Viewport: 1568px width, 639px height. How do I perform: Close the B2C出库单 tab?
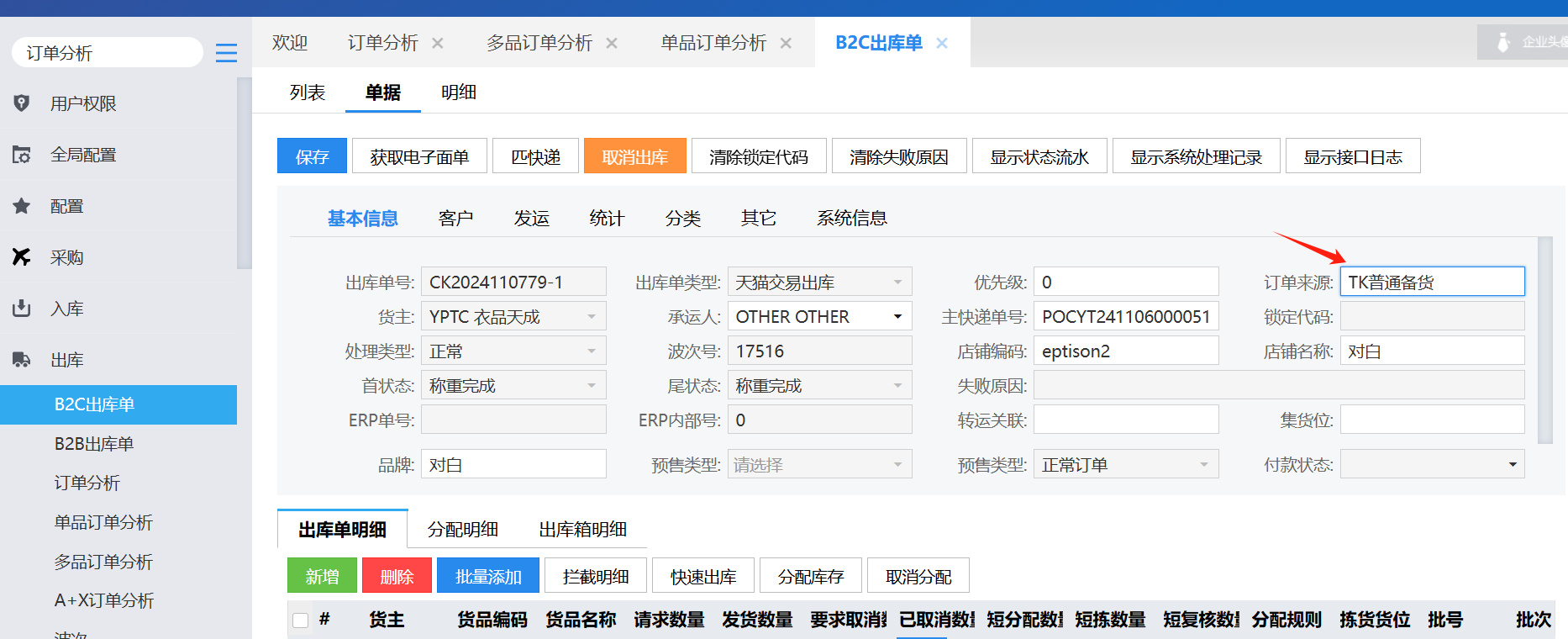pos(942,43)
